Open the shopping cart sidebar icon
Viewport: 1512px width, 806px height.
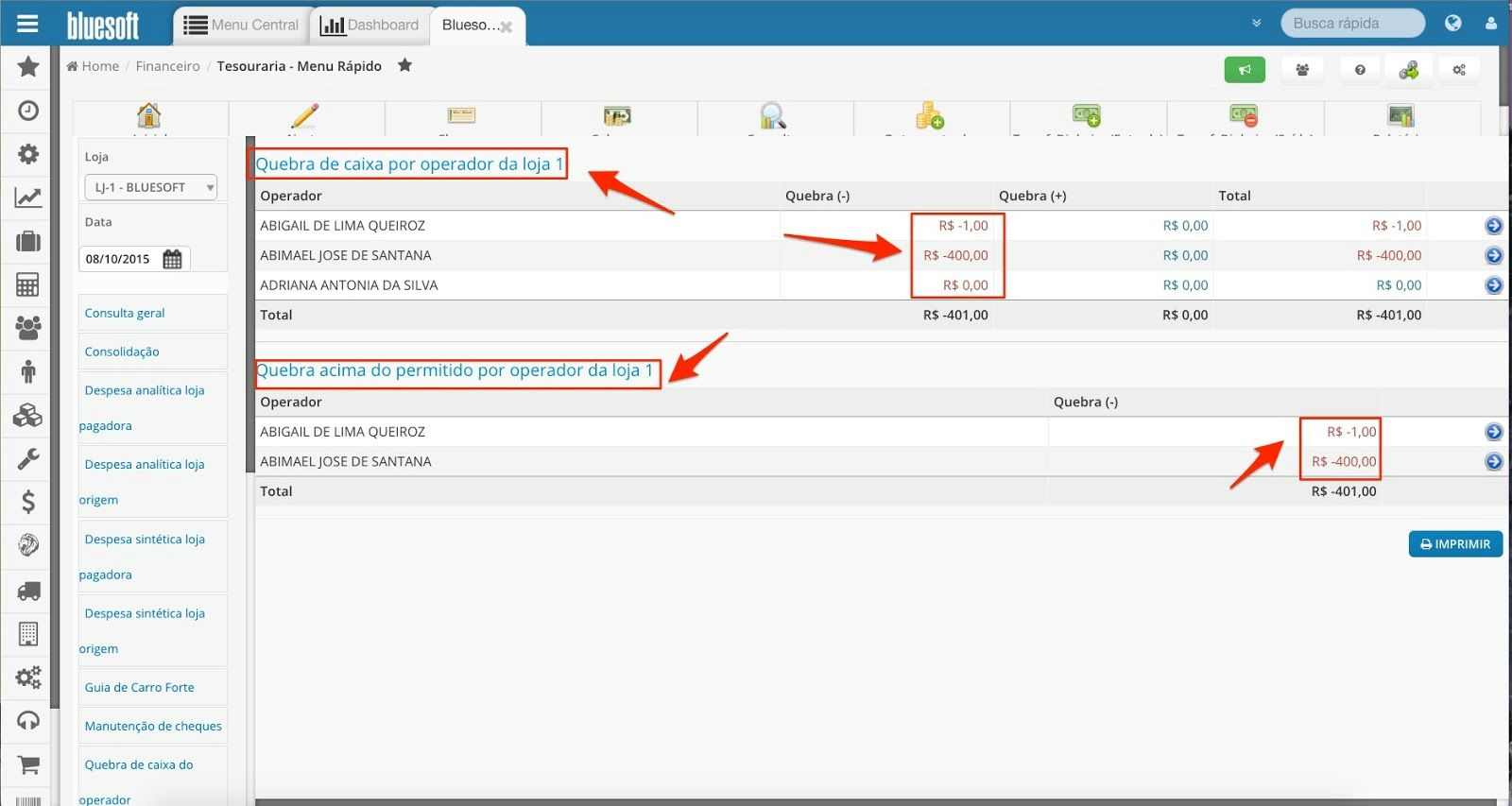[28, 764]
